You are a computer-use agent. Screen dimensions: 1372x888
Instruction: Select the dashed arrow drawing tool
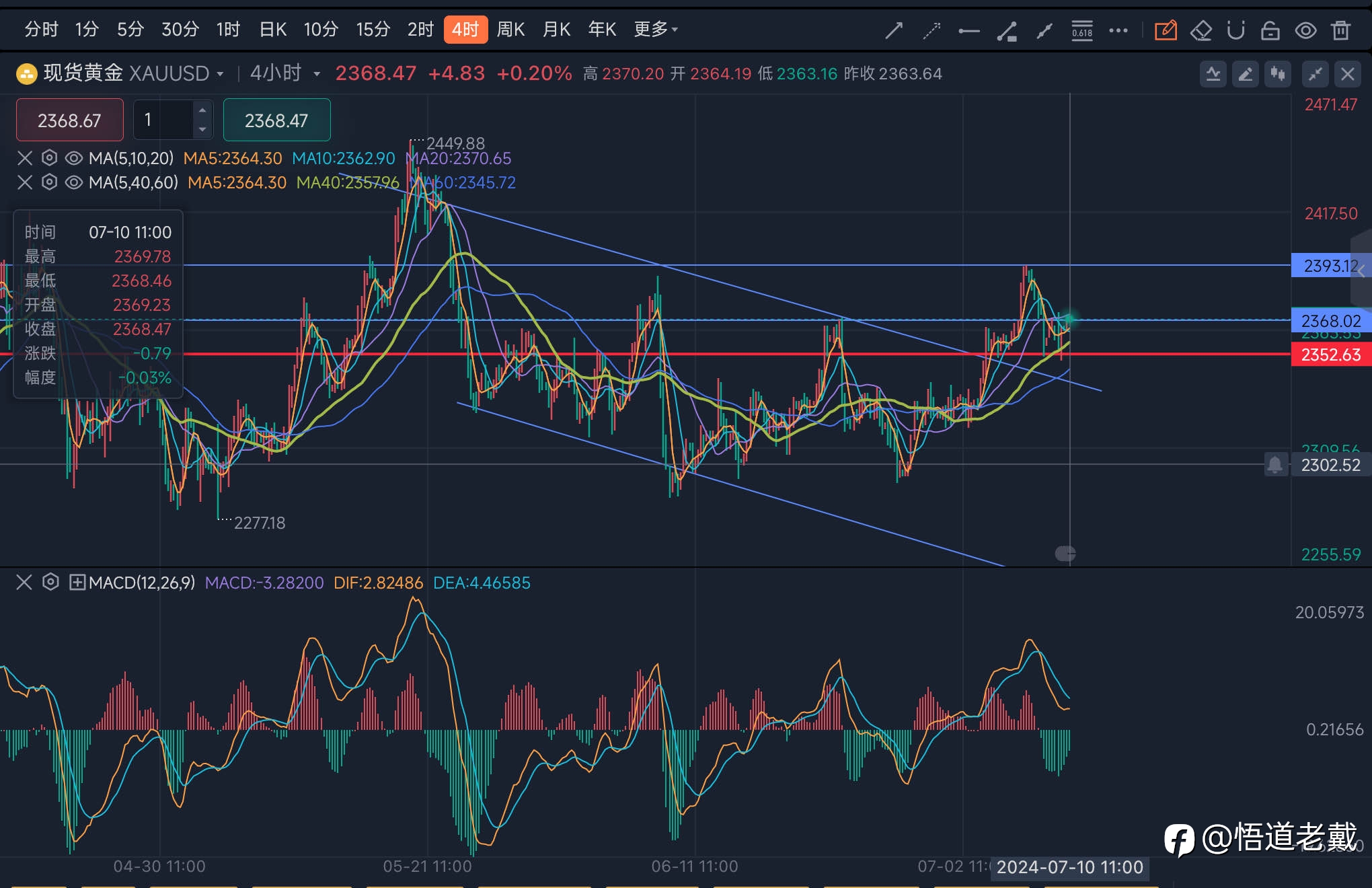(931, 30)
